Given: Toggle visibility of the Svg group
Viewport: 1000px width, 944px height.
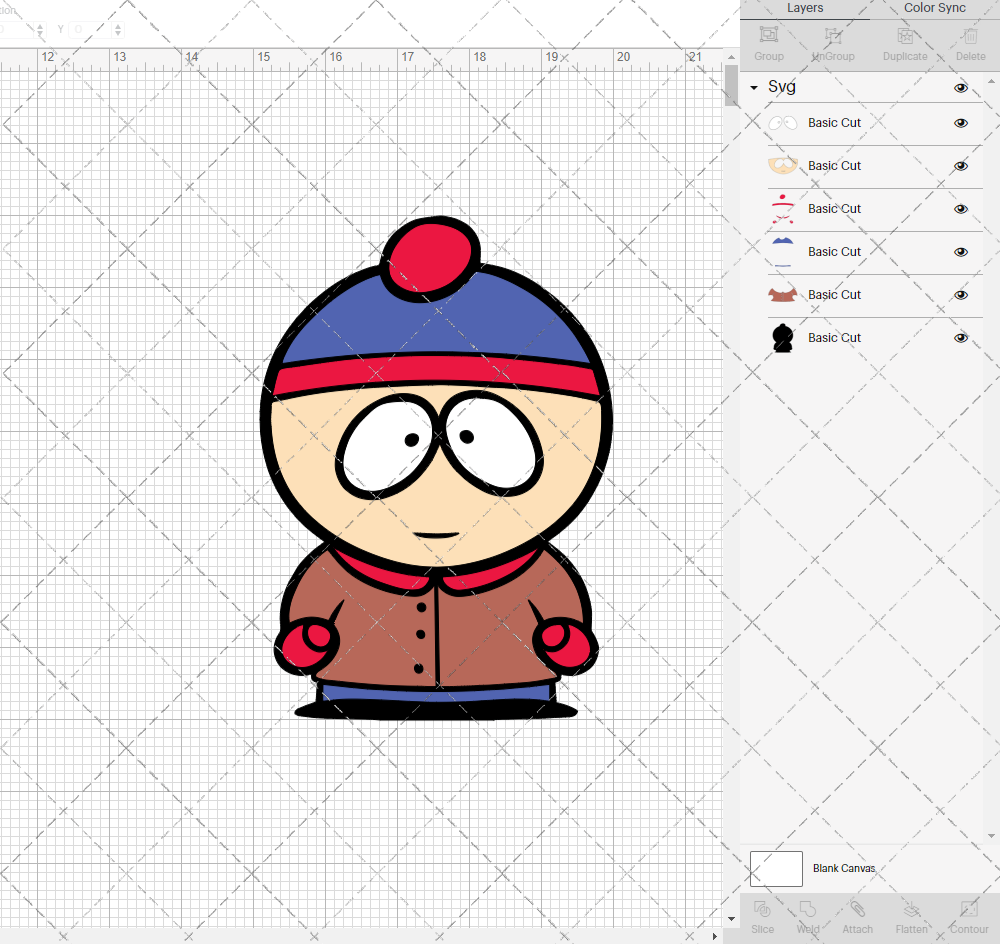Looking at the screenshot, I should coord(960,88).
